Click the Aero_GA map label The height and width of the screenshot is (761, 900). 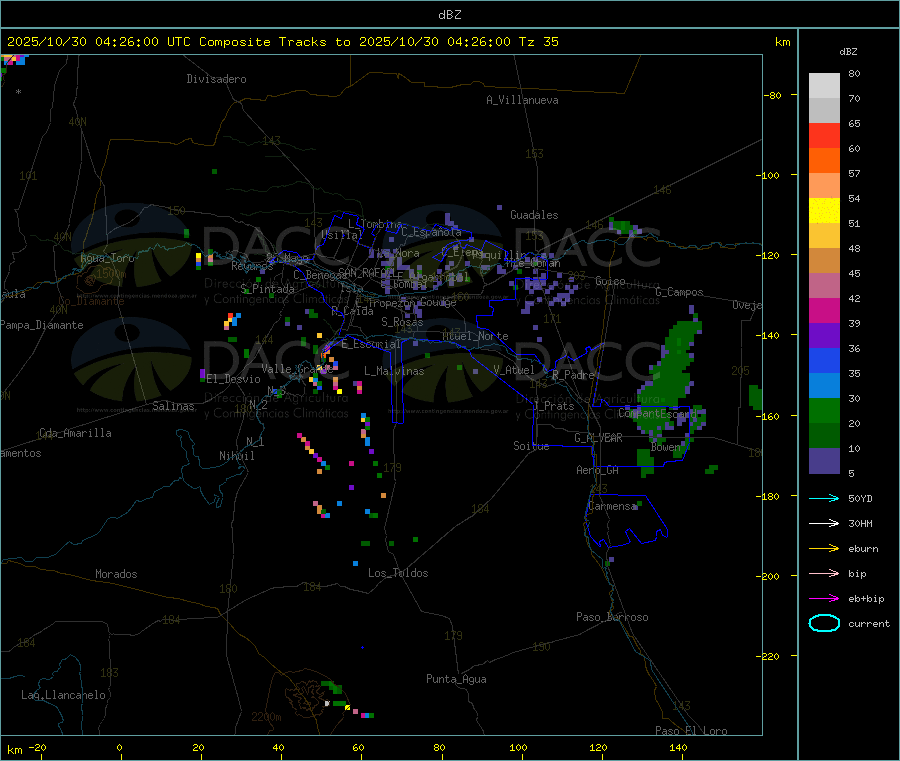[598, 470]
